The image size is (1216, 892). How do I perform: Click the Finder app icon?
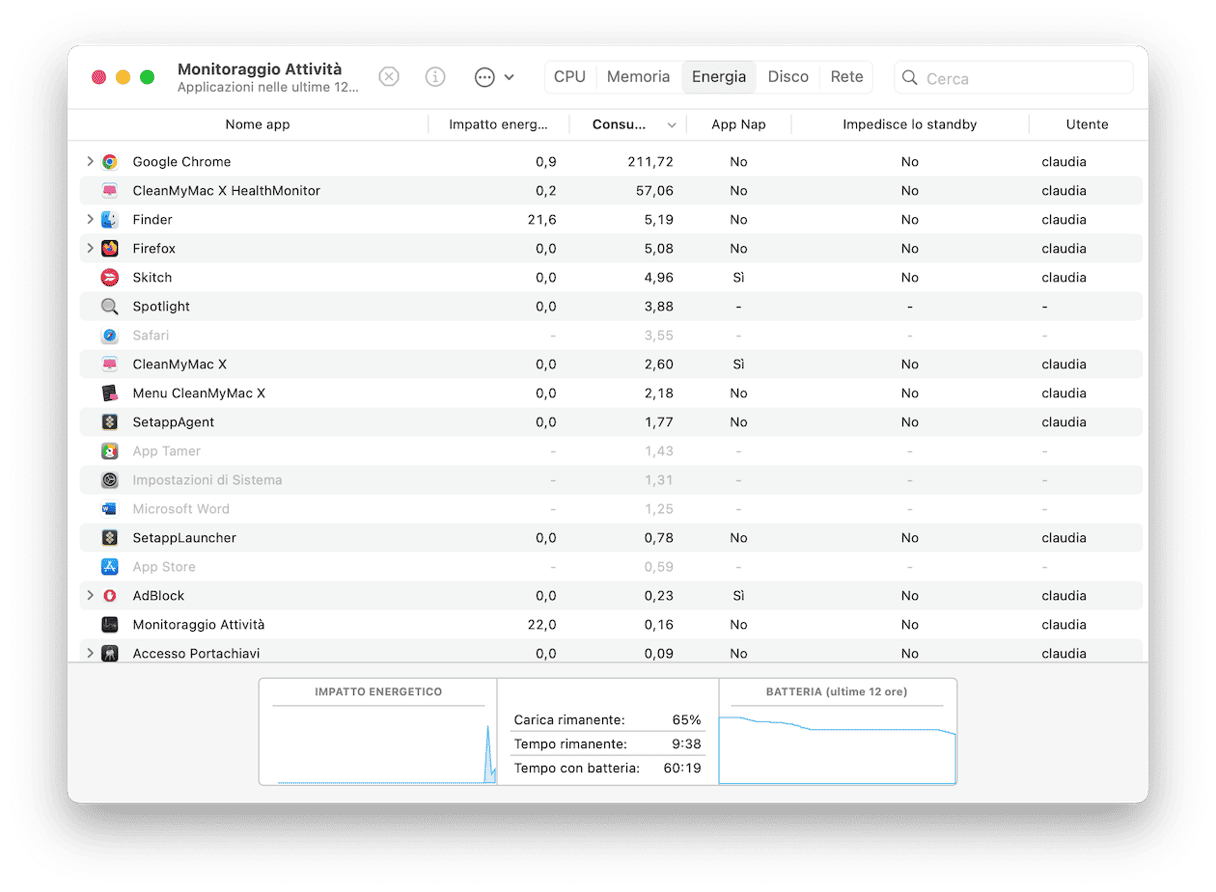pyautogui.click(x=110, y=220)
